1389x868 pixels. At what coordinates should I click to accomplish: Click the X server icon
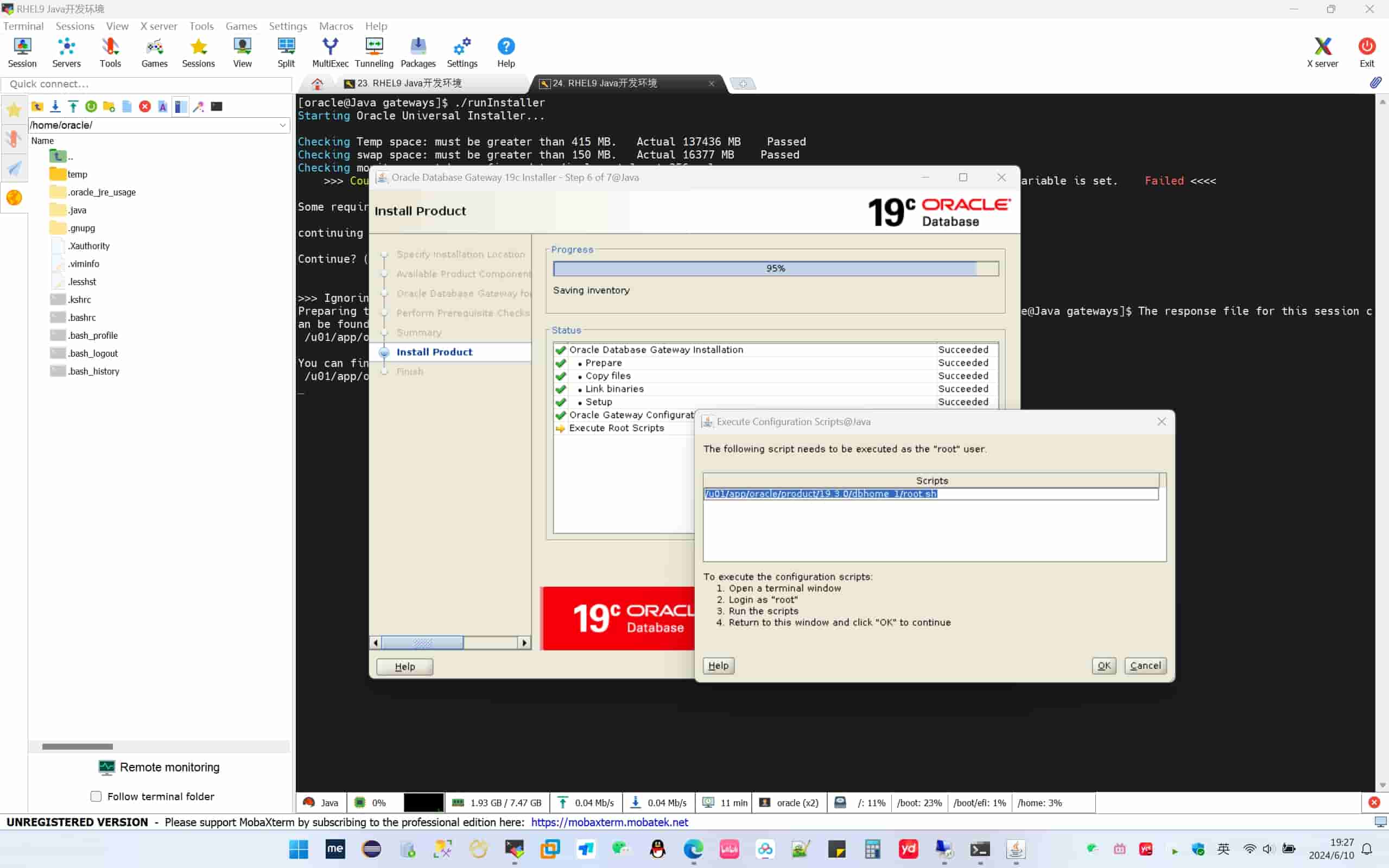[x=1322, y=52]
